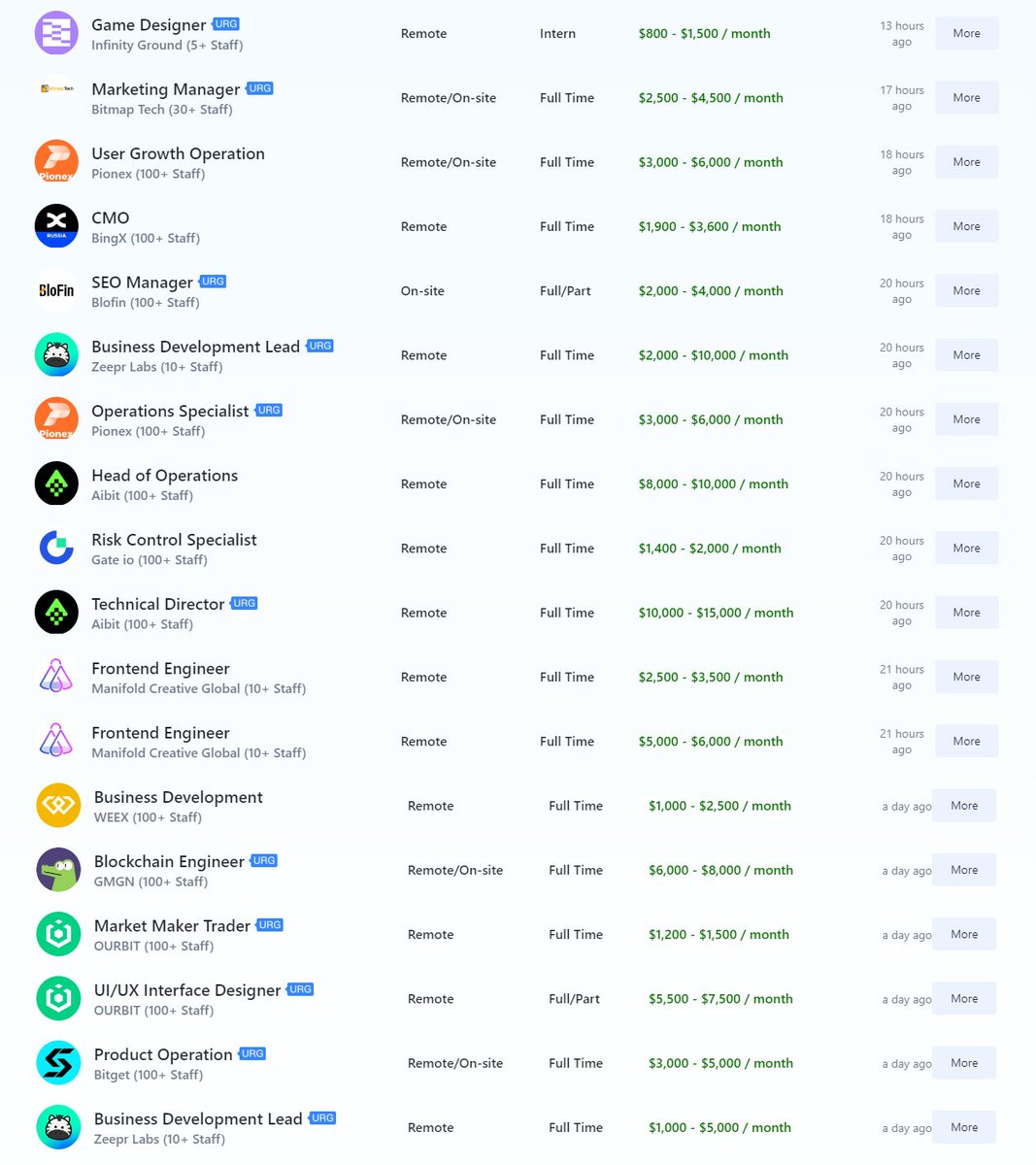Click the Bitmap Tech company logo
1036x1165 pixels.
point(56,88)
